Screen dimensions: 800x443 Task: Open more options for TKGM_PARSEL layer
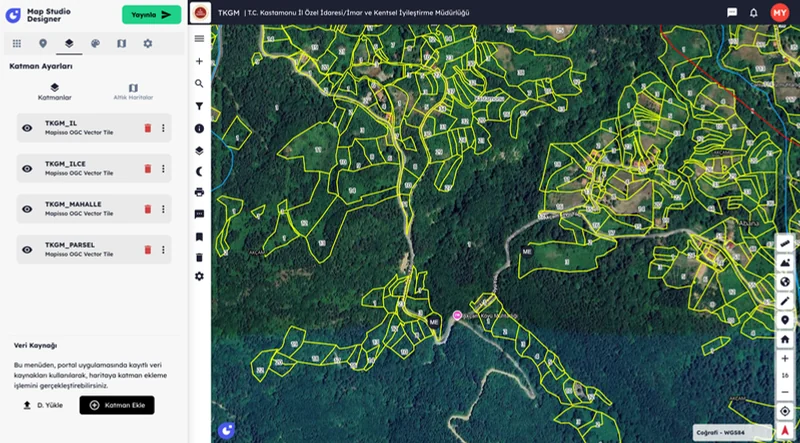pyautogui.click(x=163, y=250)
